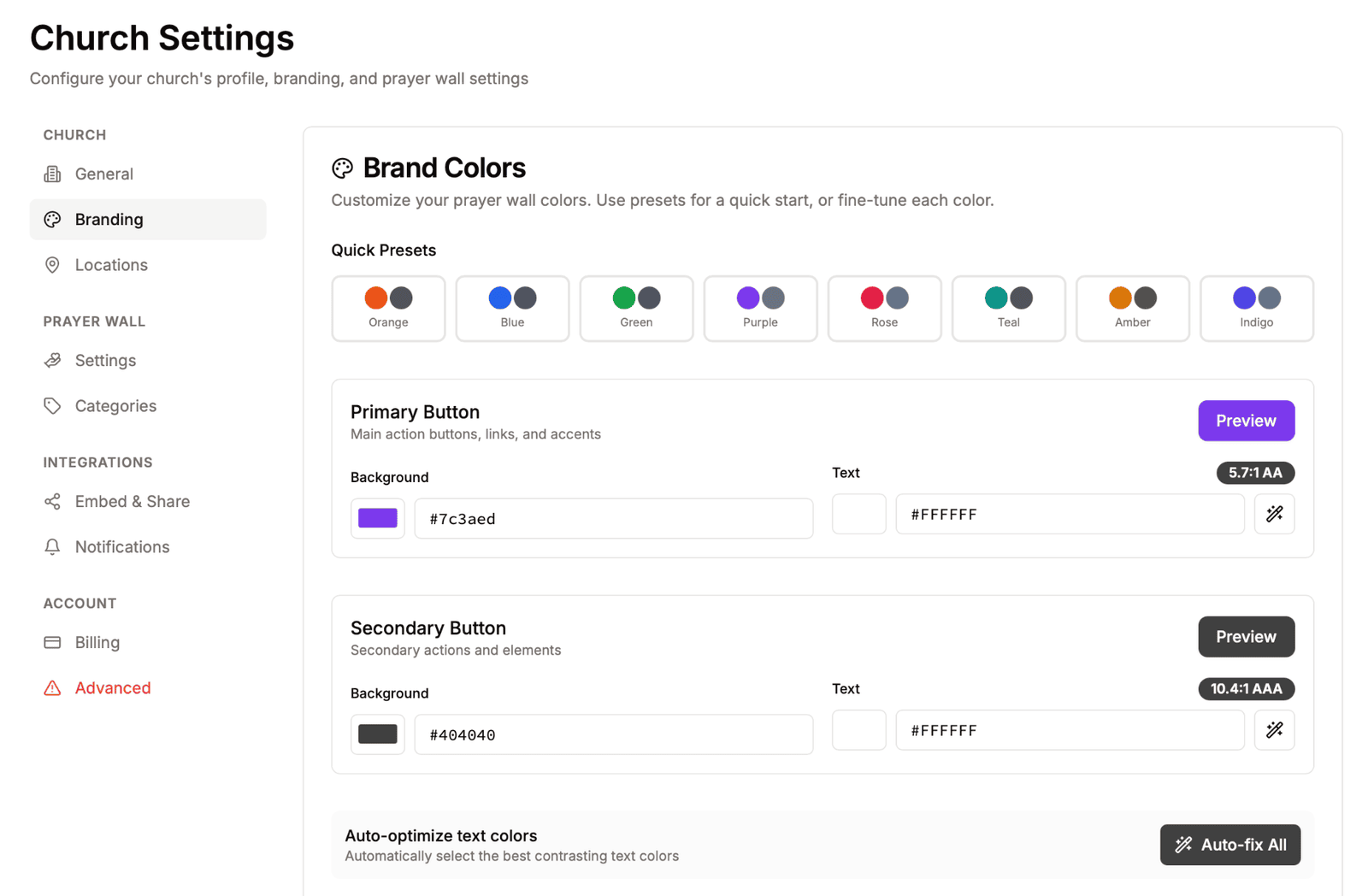Choose the Green quick preset
1368x896 pixels.
pyautogui.click(x=636, y=309)
